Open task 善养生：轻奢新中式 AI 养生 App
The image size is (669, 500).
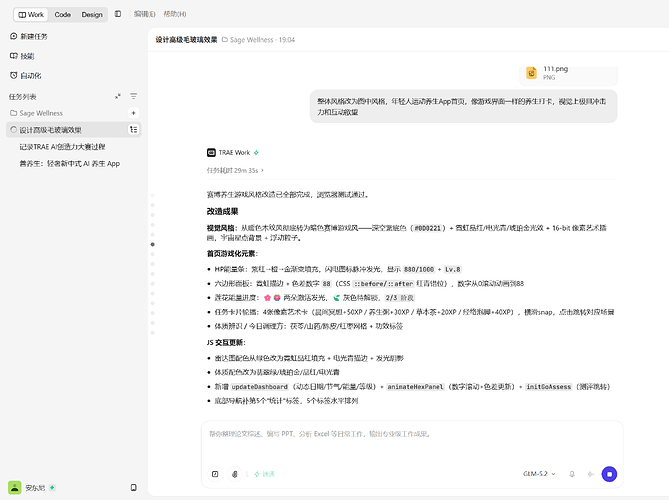(70, 164)
